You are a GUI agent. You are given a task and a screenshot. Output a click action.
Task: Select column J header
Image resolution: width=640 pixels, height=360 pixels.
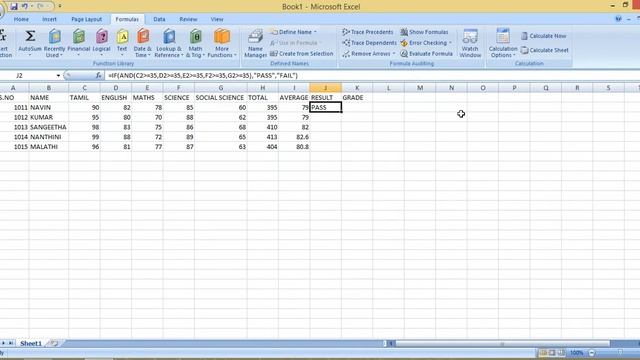click(x=325, y=88)
